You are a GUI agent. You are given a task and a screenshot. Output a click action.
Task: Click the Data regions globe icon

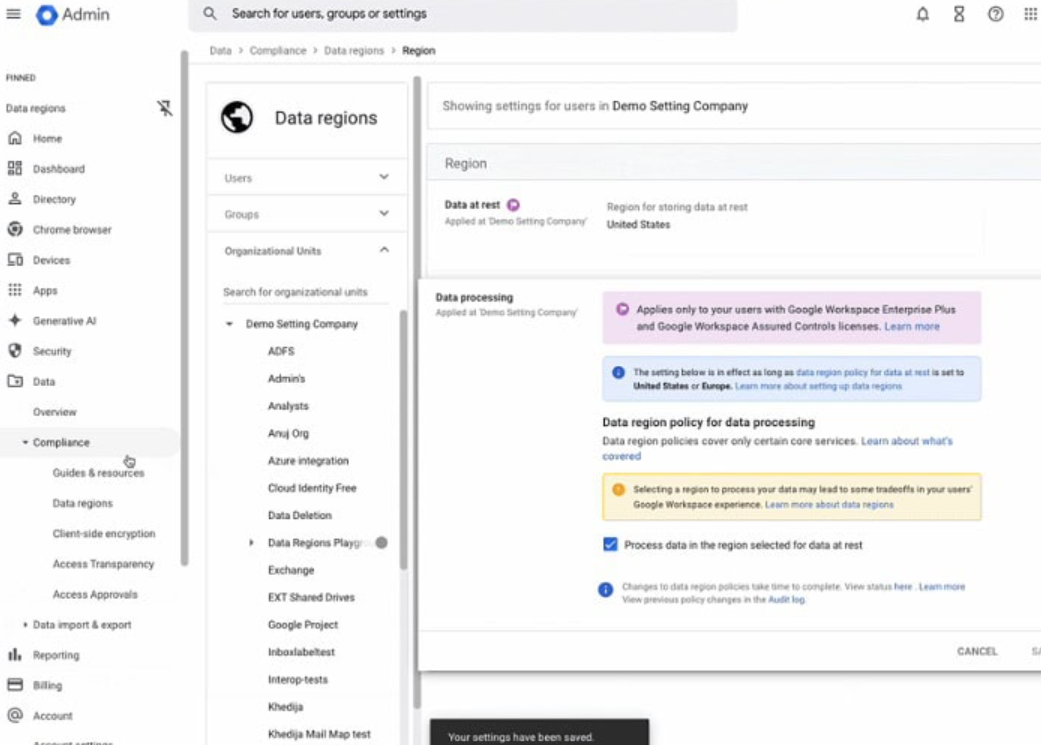(237, 118)
